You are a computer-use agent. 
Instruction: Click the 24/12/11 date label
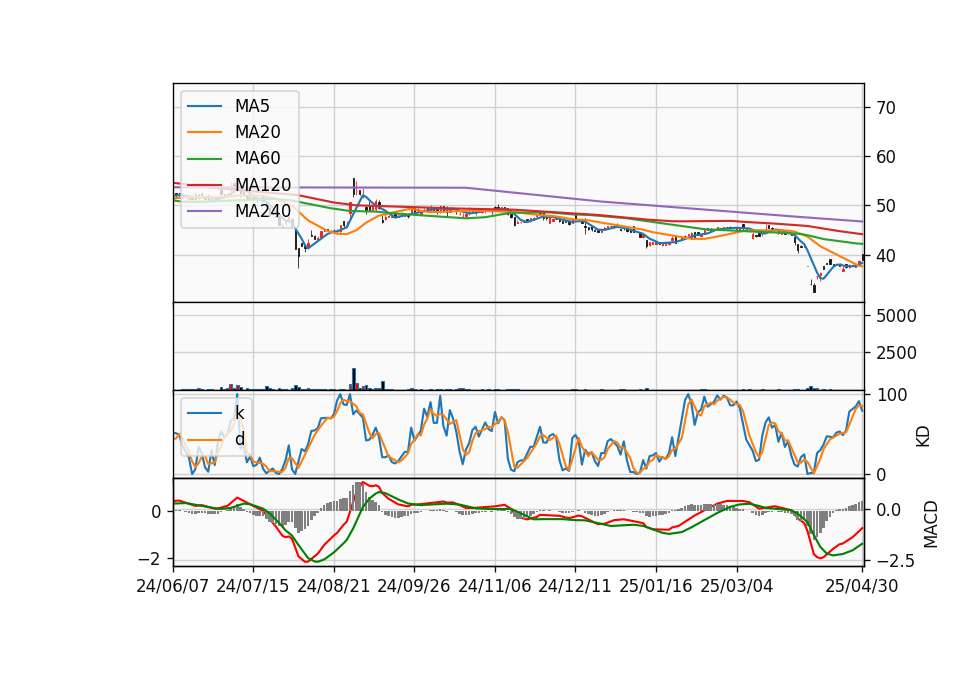[x=575, y=586]
